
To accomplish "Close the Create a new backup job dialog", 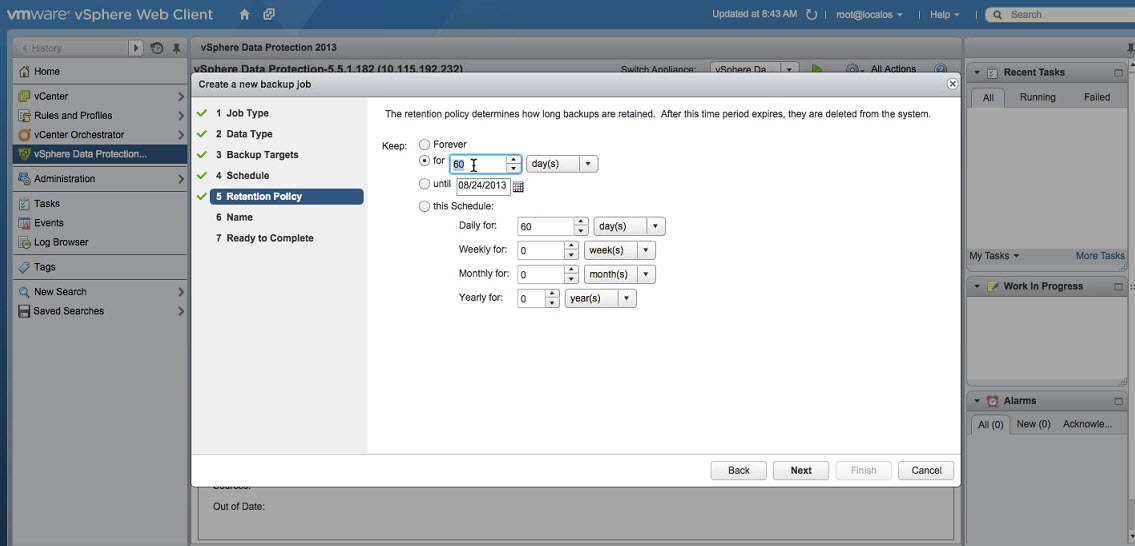I will (x=952, y=84).
